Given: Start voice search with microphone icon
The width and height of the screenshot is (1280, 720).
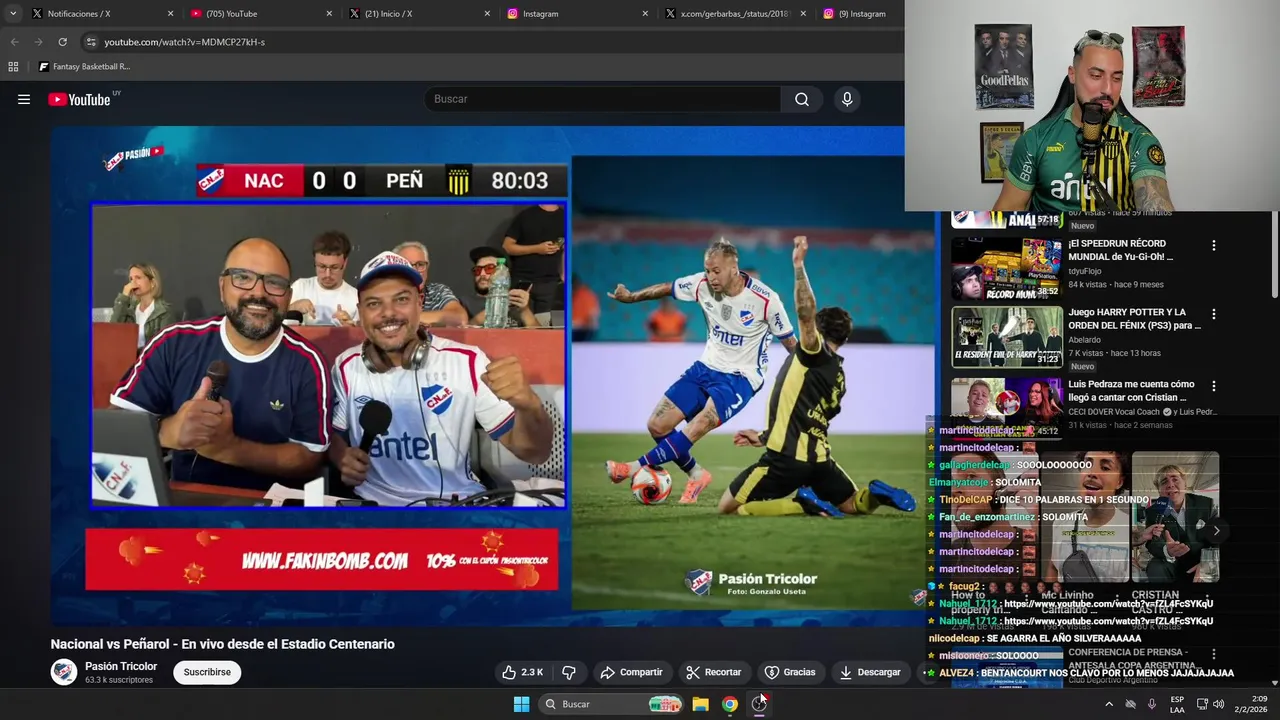Looking at the screenshot, I should [847, 99].
